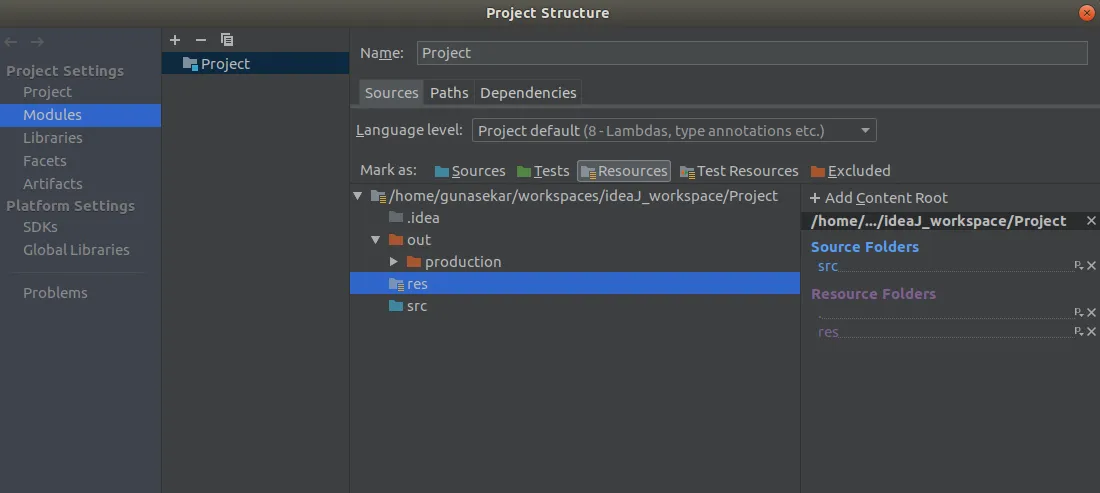This screenshot has height=493, width=1100.
Task: Click the copy module icon
Action: pyautogui.click(x=227, y=40)
